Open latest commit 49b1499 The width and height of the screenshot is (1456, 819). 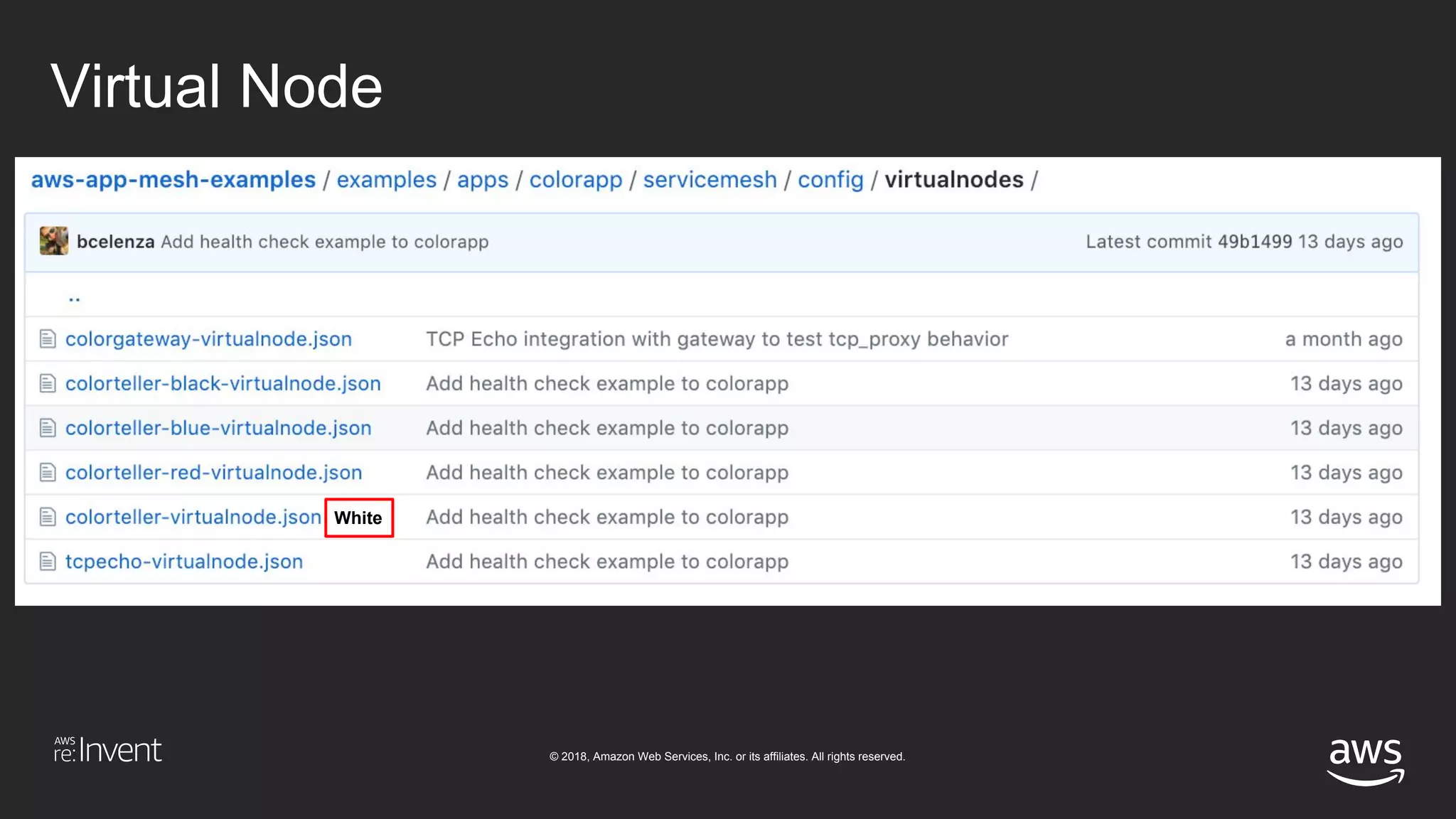pyautogui.click(x=1254, y=242)
